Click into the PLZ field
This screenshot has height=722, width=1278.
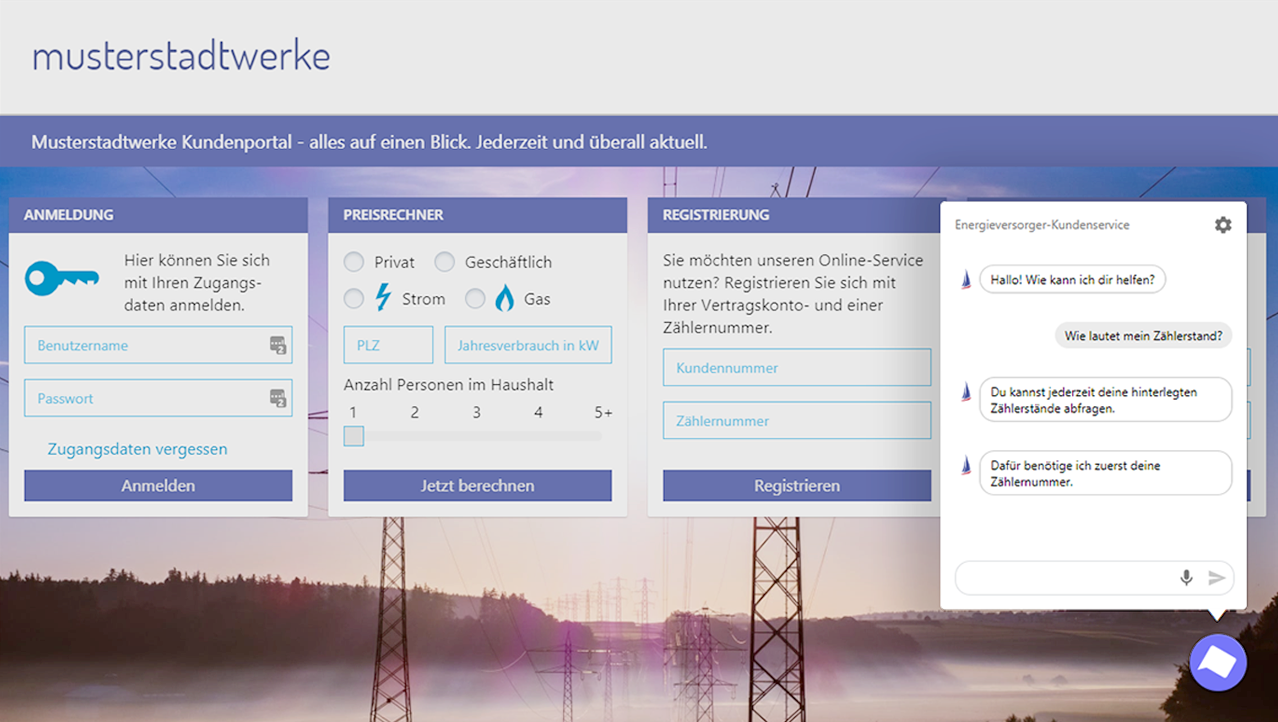389,345
